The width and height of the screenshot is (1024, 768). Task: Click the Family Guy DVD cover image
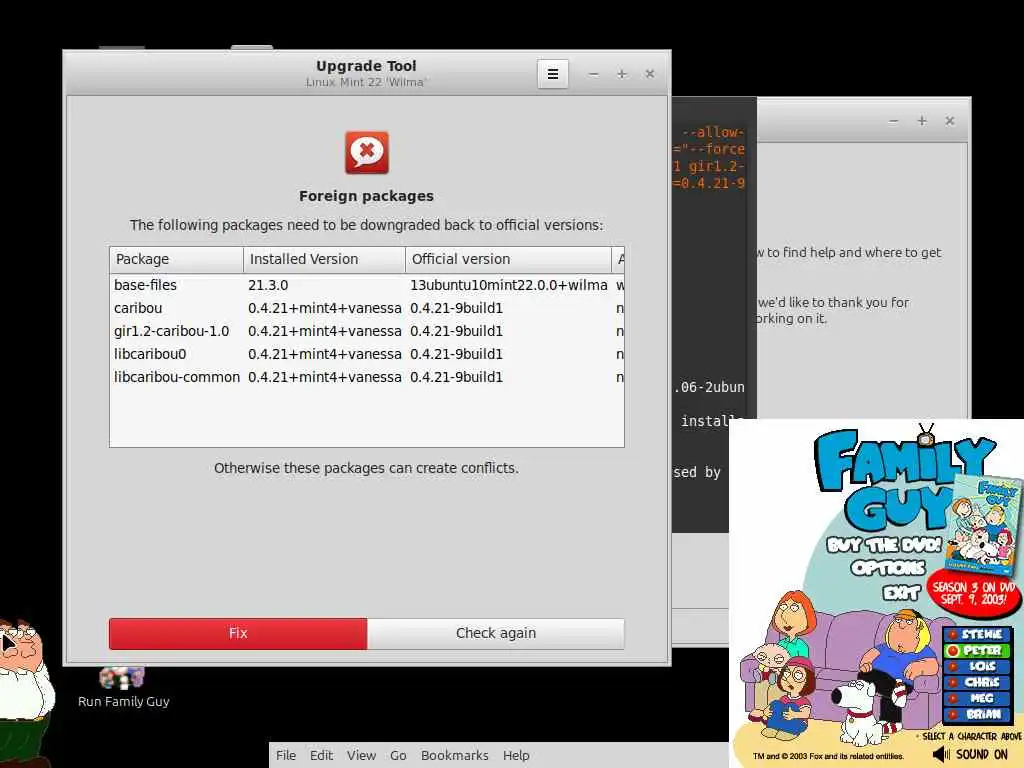983,524
